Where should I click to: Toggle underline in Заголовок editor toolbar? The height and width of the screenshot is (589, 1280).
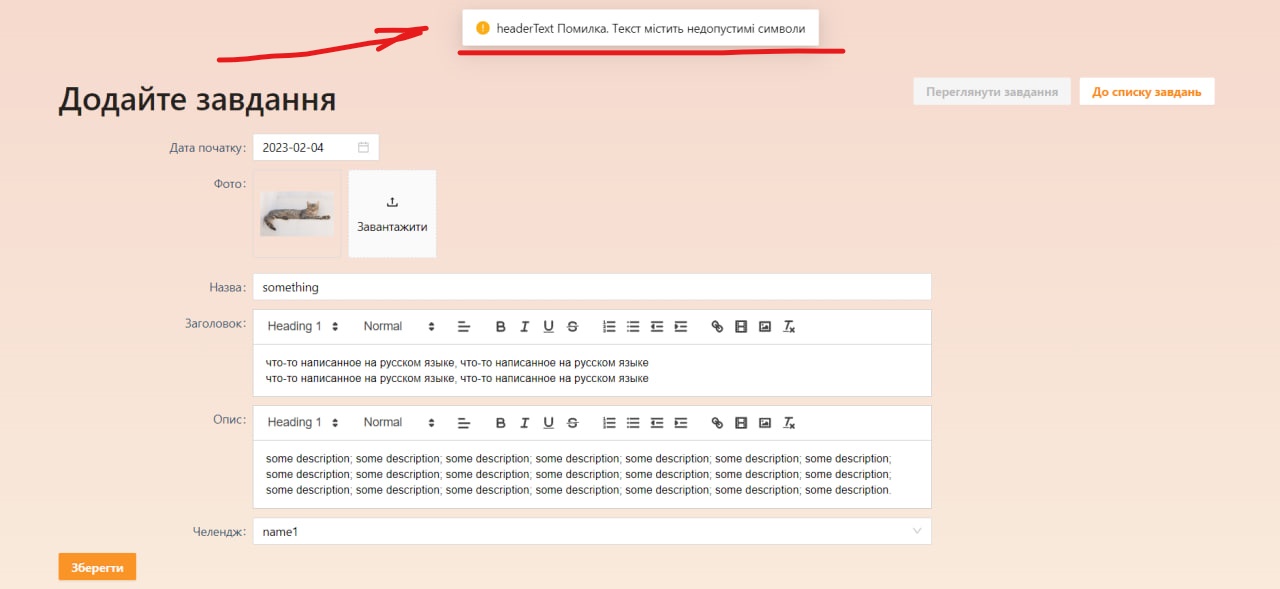[548, 326]
